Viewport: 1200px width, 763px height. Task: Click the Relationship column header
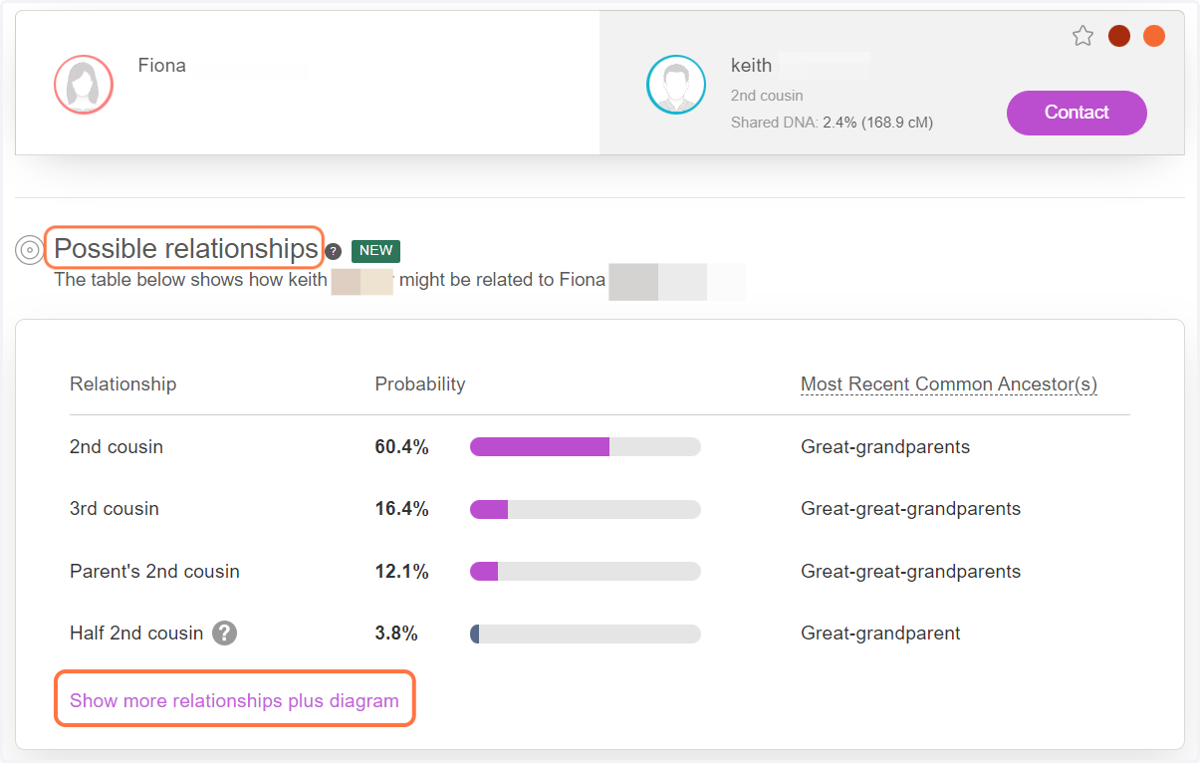[123, 384]
